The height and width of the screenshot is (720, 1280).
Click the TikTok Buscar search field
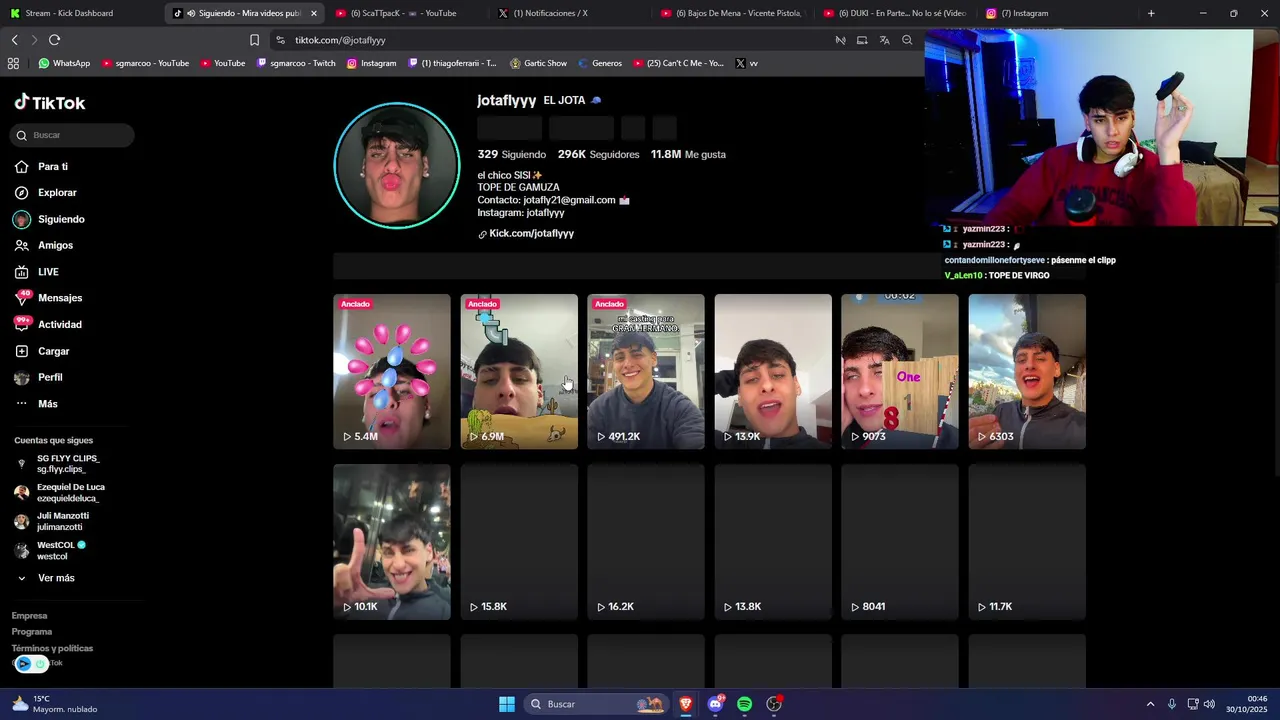(73, 135)
